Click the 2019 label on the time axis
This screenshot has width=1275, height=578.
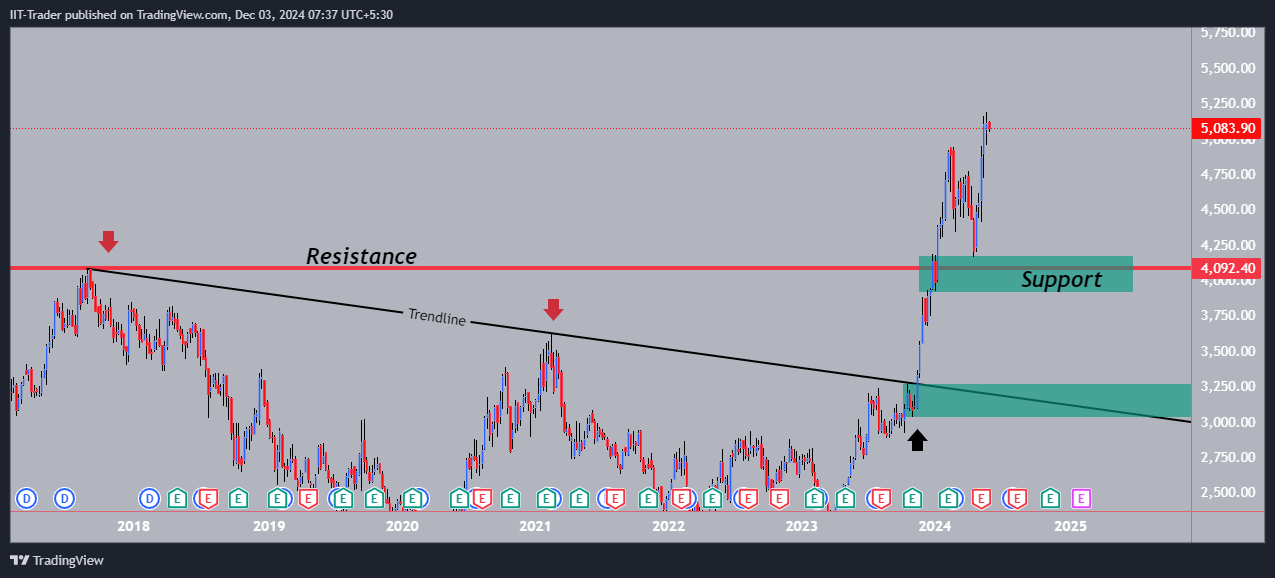tap(268, 526)
